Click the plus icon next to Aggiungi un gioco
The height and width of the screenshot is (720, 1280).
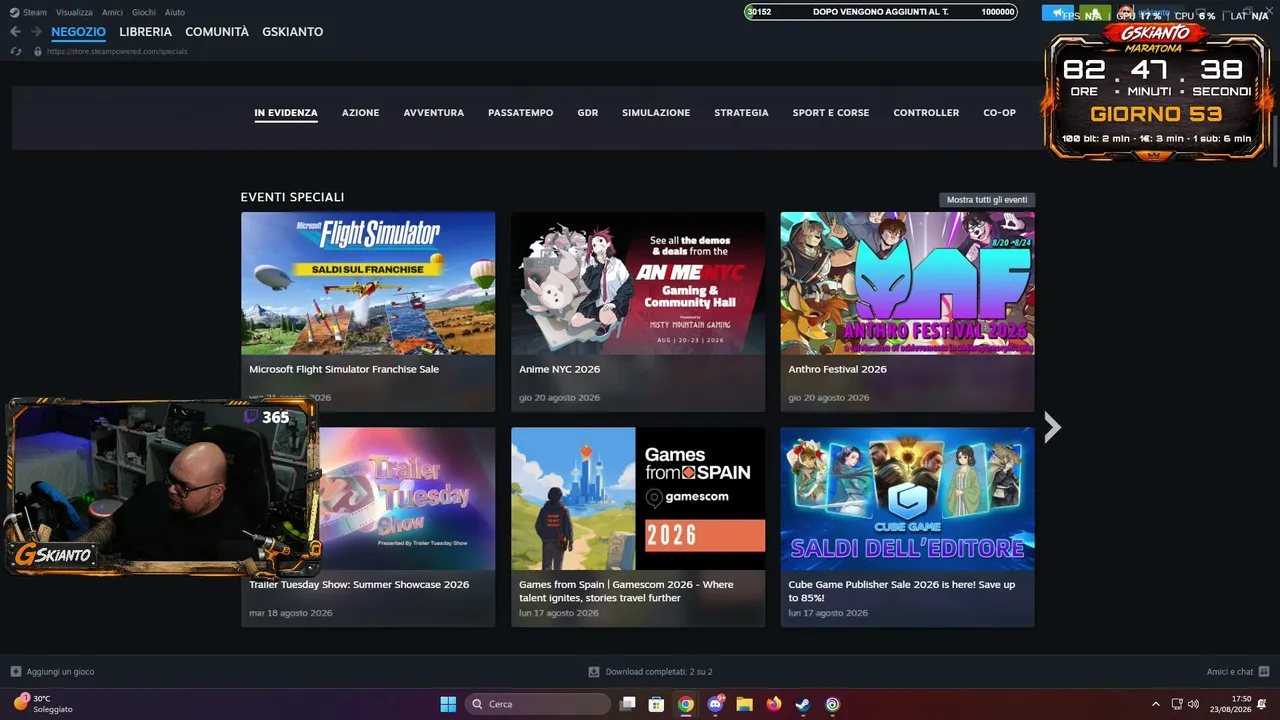(15, 672)
